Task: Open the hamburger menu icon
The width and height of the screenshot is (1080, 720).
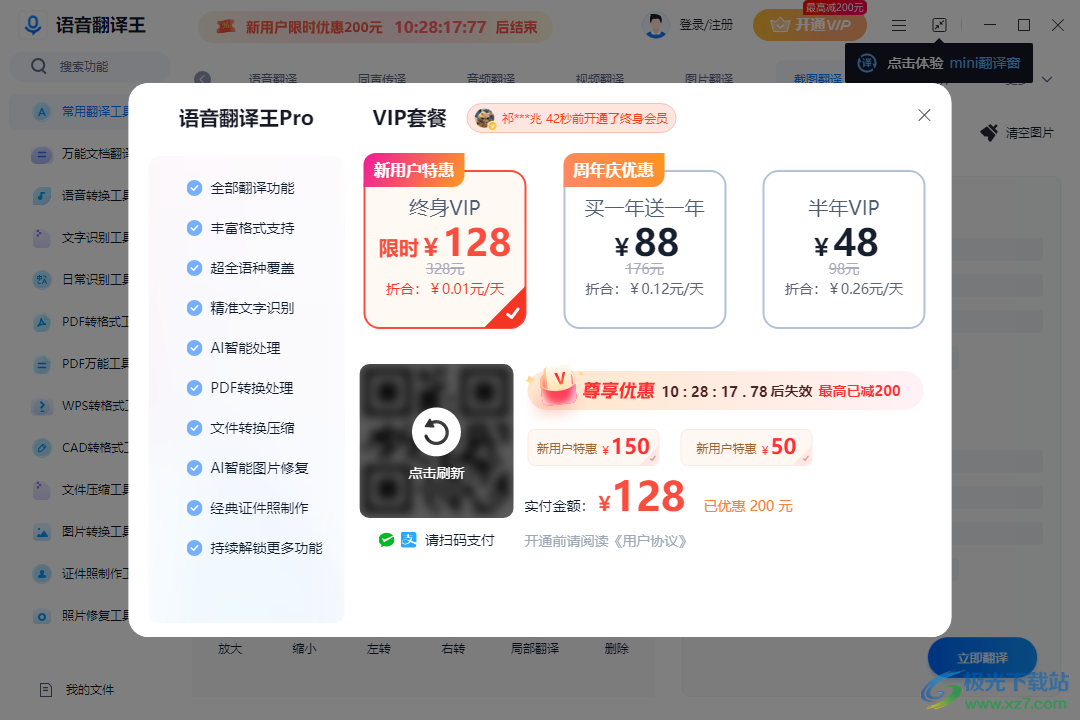Action: tap(899, 25)
